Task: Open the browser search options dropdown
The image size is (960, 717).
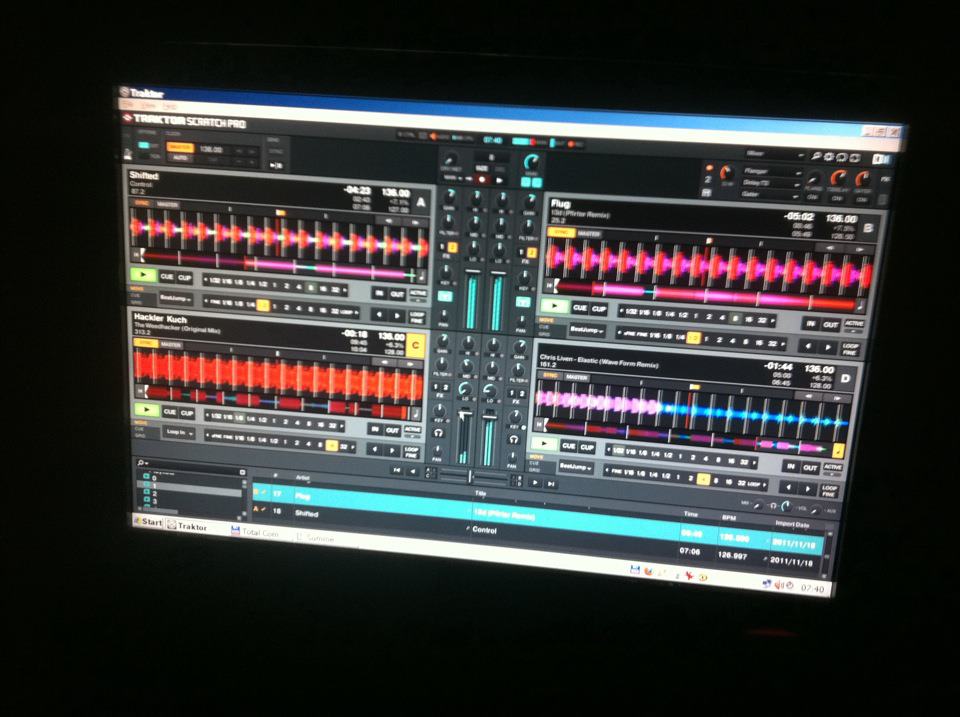Action: point(142,463)
